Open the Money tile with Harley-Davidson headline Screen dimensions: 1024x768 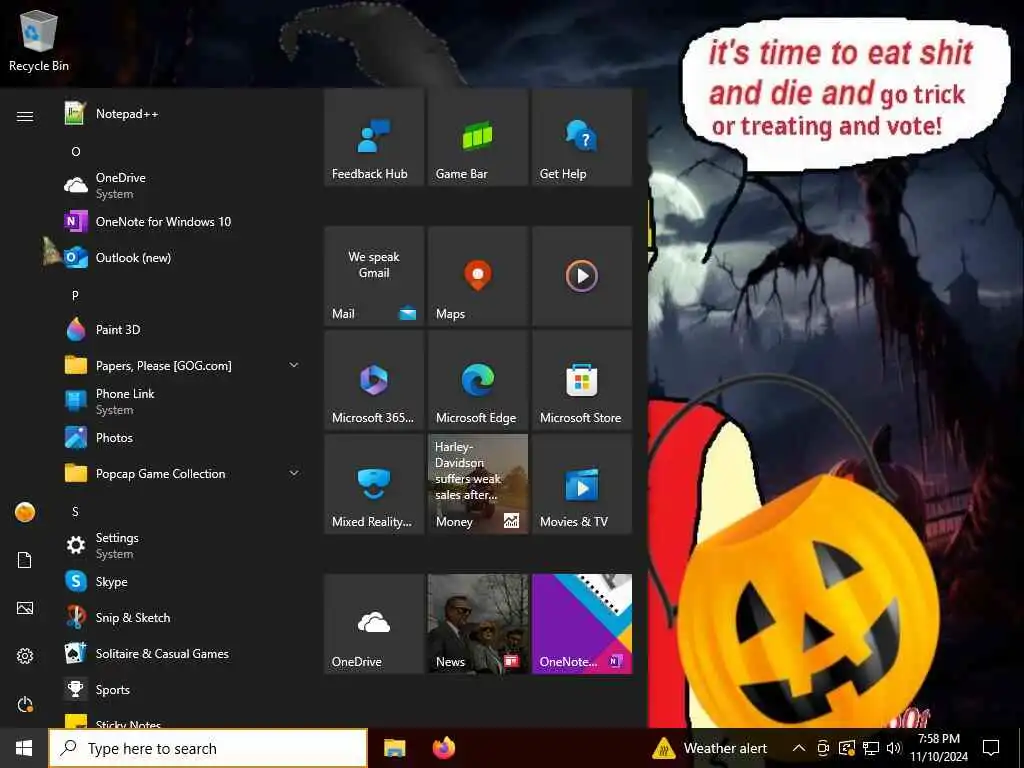478,484
